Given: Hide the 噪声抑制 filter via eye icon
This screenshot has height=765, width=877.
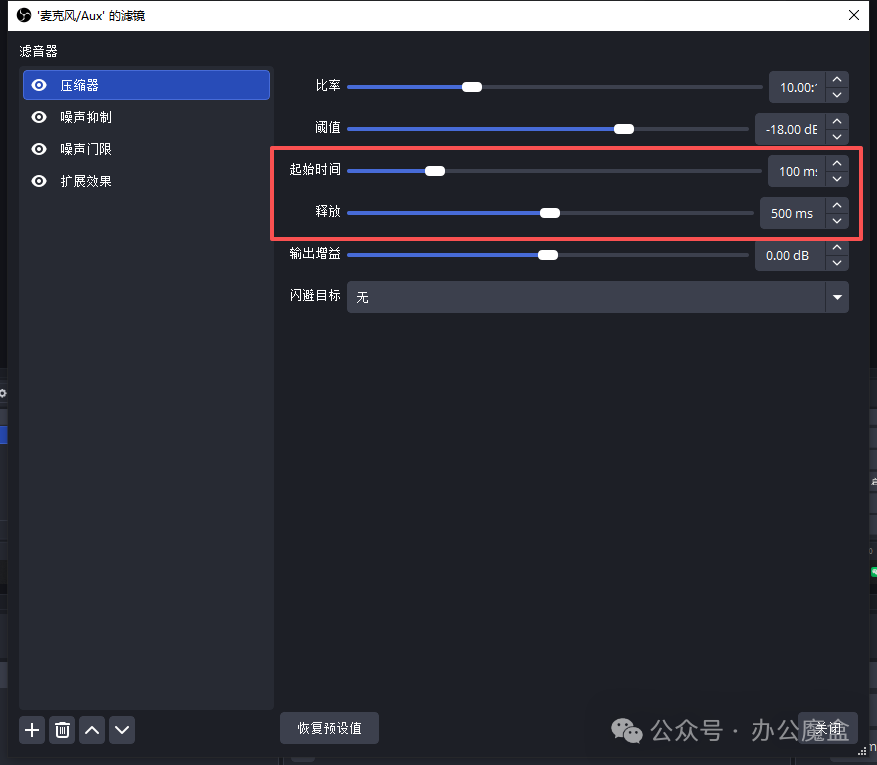Looking at the screenshot, I should click(x=39, y=117).
